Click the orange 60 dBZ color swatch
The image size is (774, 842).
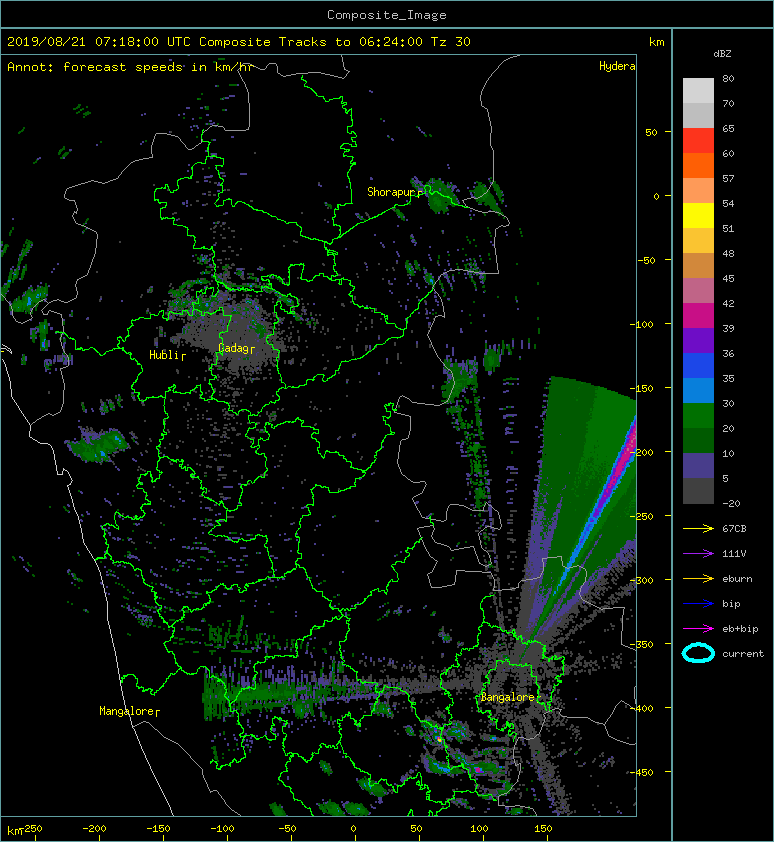click(698, 165)
